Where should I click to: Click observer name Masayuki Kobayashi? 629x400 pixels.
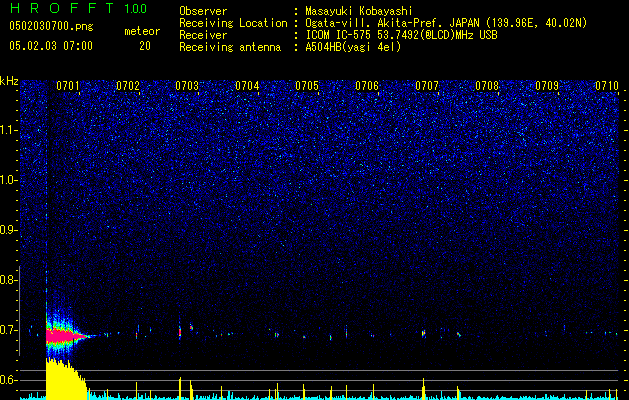[x=359, y=12]
